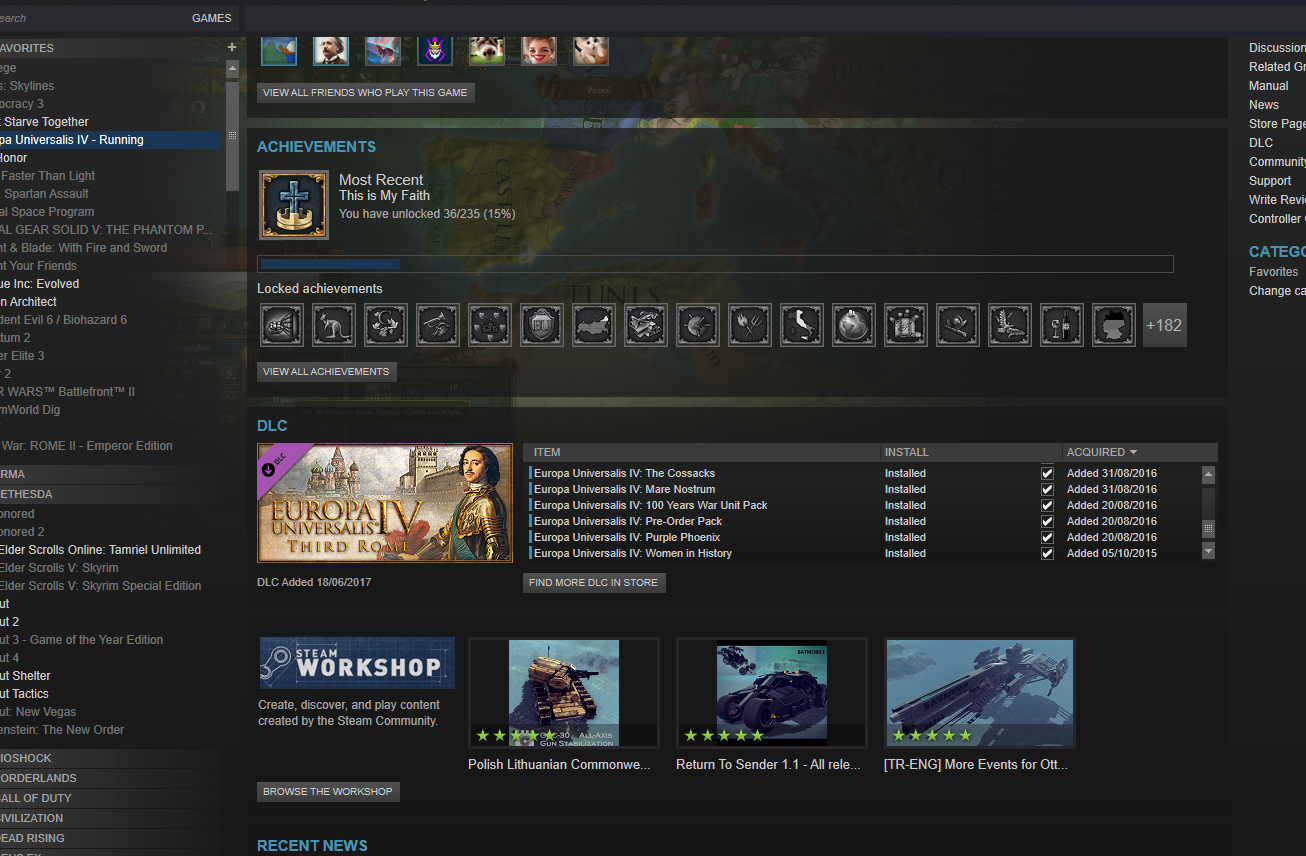Screen dimensions: 1306x856
Task: Open the purple crowned wizard friend avatar
Action: (435, 49)
